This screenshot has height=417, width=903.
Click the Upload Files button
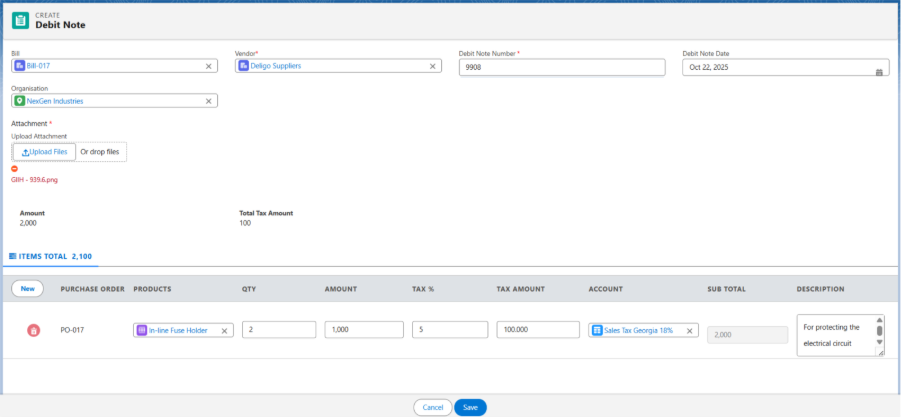(45, 152)
